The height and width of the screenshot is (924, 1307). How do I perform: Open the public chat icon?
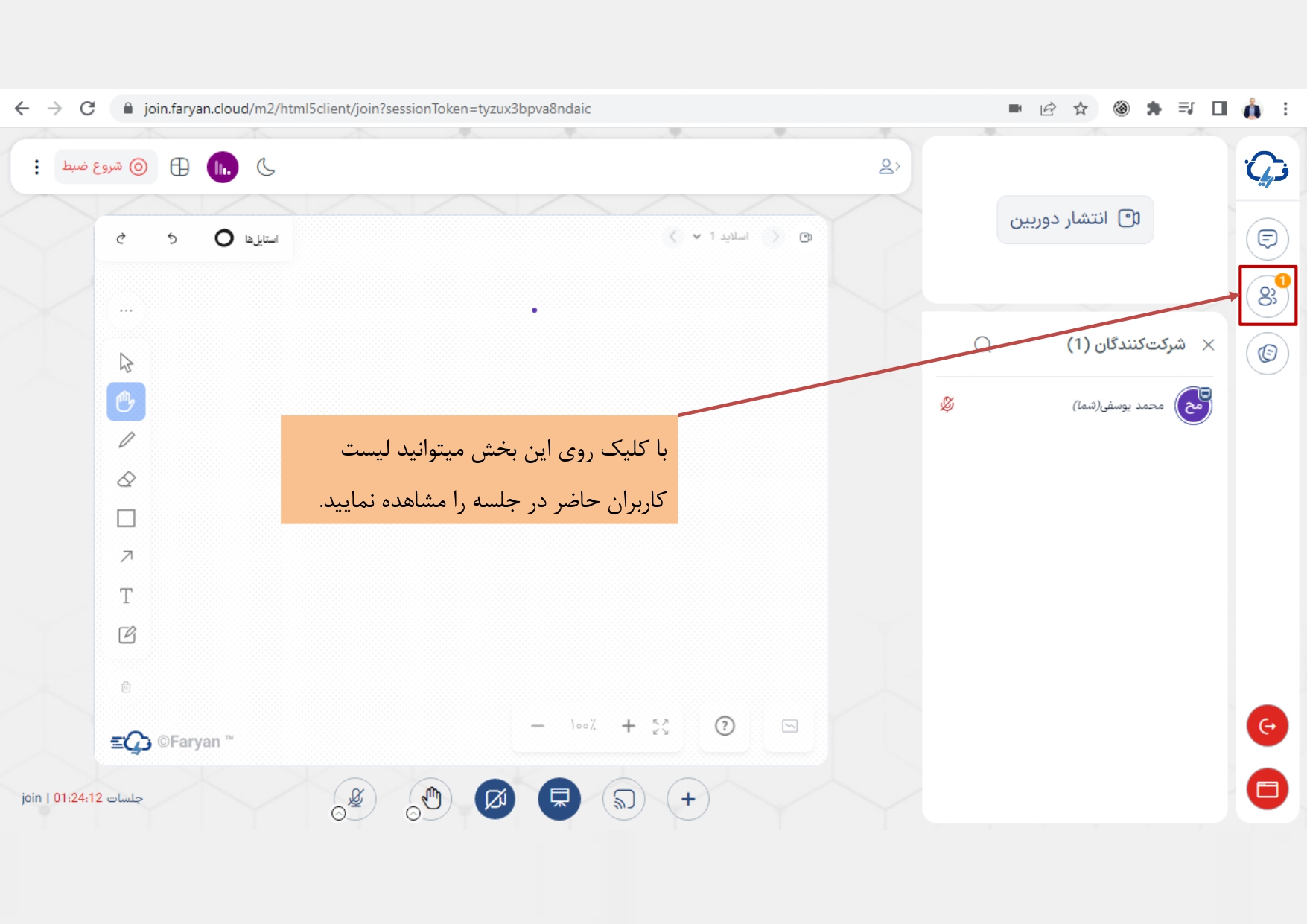pyautogui.click(x=1268, y=239)
